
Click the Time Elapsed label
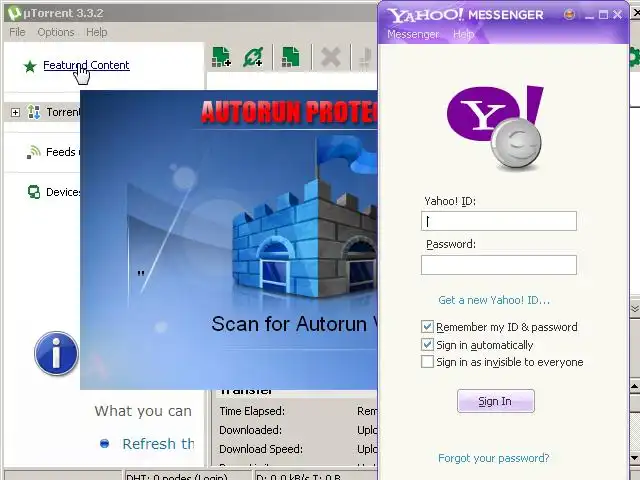[252, 411]
